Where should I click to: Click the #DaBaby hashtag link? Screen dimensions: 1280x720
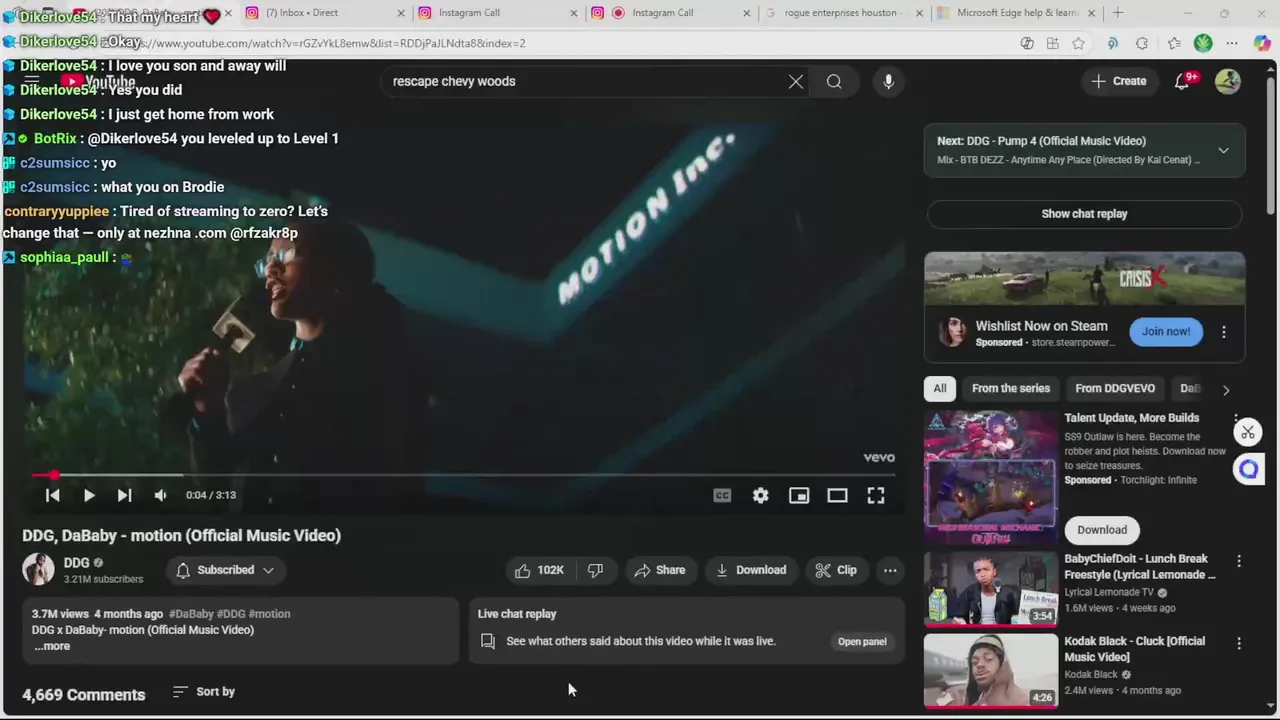(x=191, y=614)
